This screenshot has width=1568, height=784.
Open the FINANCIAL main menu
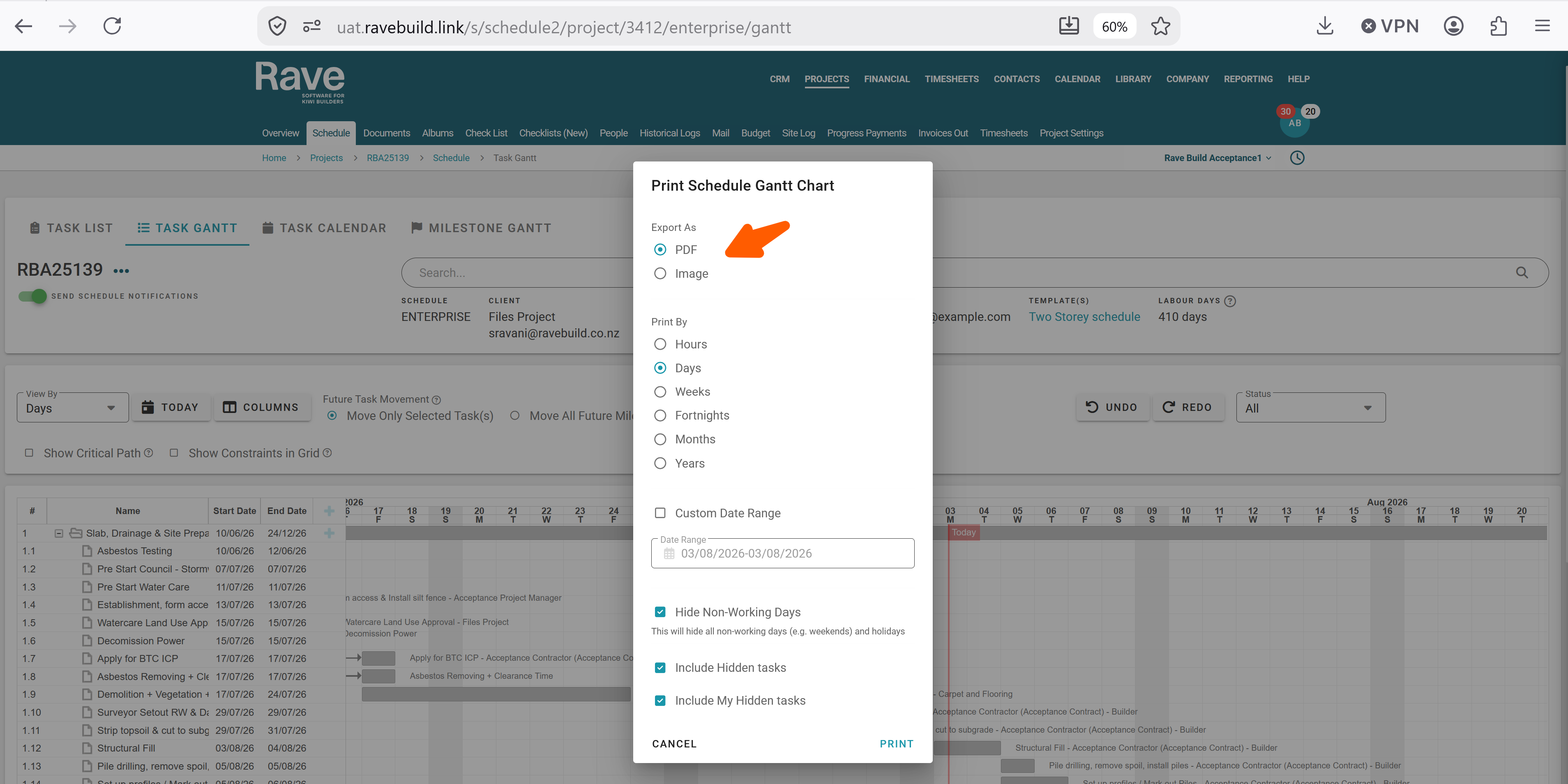(887, 79)
